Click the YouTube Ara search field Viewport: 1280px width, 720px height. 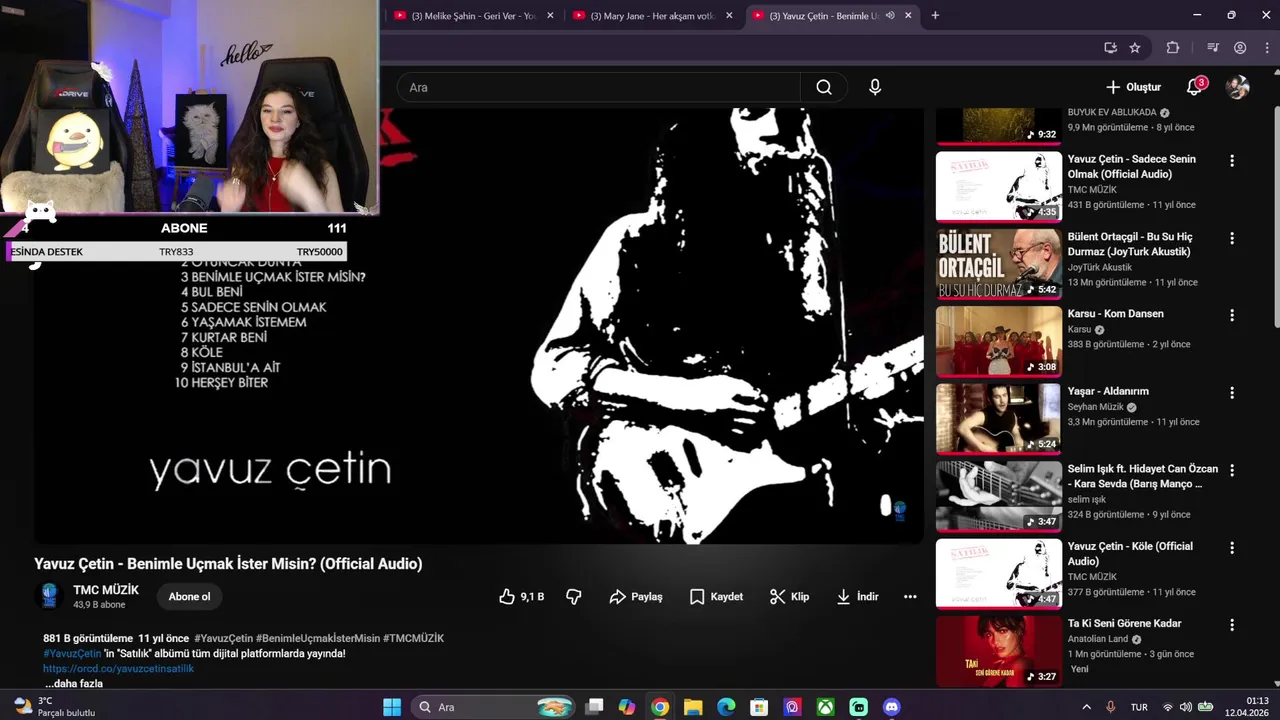[x=598, y=87]
